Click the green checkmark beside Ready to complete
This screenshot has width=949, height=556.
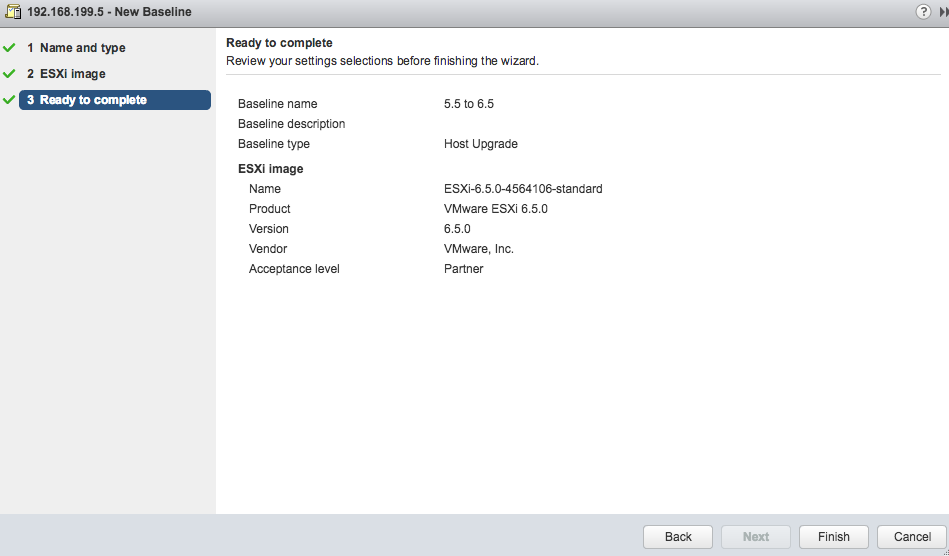pos(9,99)
